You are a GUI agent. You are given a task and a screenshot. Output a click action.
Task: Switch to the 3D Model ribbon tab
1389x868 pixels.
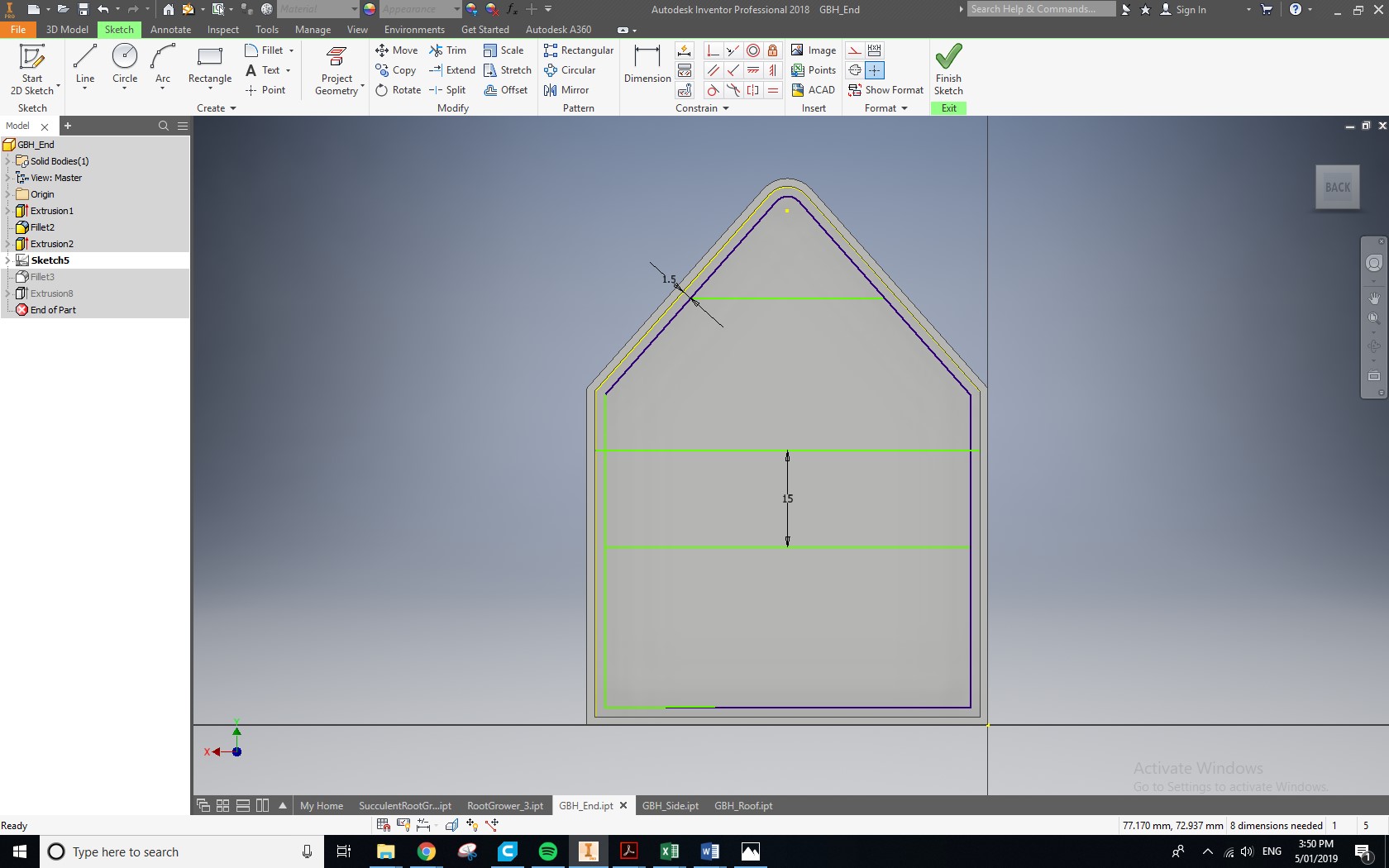click(67, 29)
